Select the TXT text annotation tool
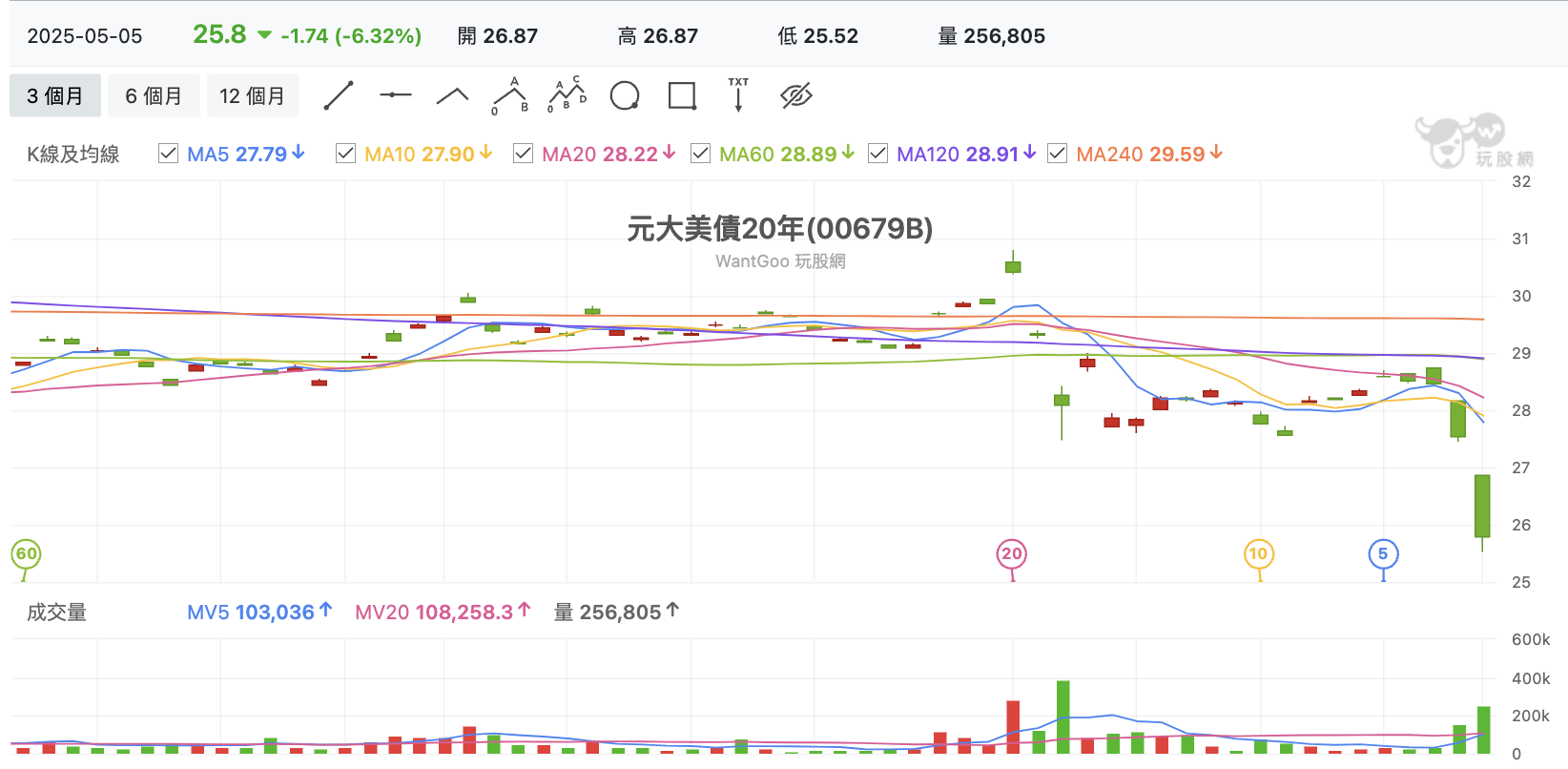The width and height of the screenshot is (1568, 769). coord(738,95)
